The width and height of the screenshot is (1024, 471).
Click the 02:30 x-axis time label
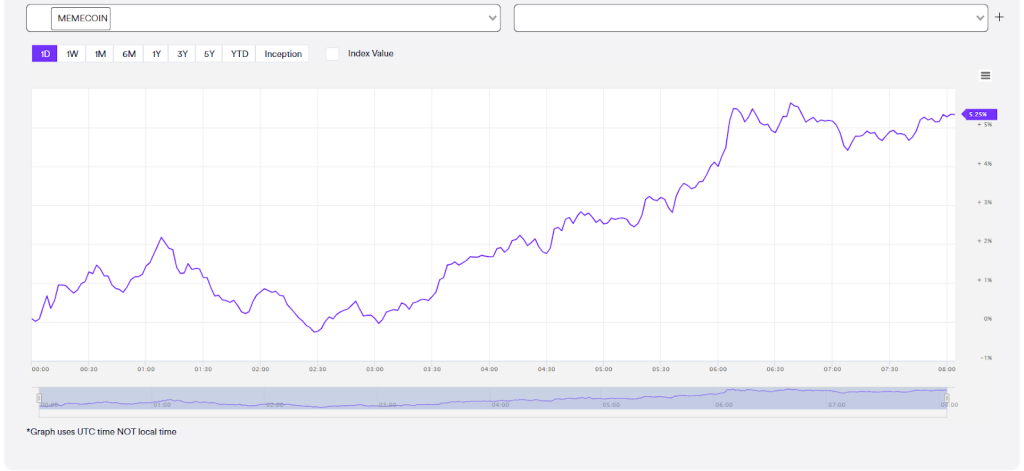coord(317,369)
